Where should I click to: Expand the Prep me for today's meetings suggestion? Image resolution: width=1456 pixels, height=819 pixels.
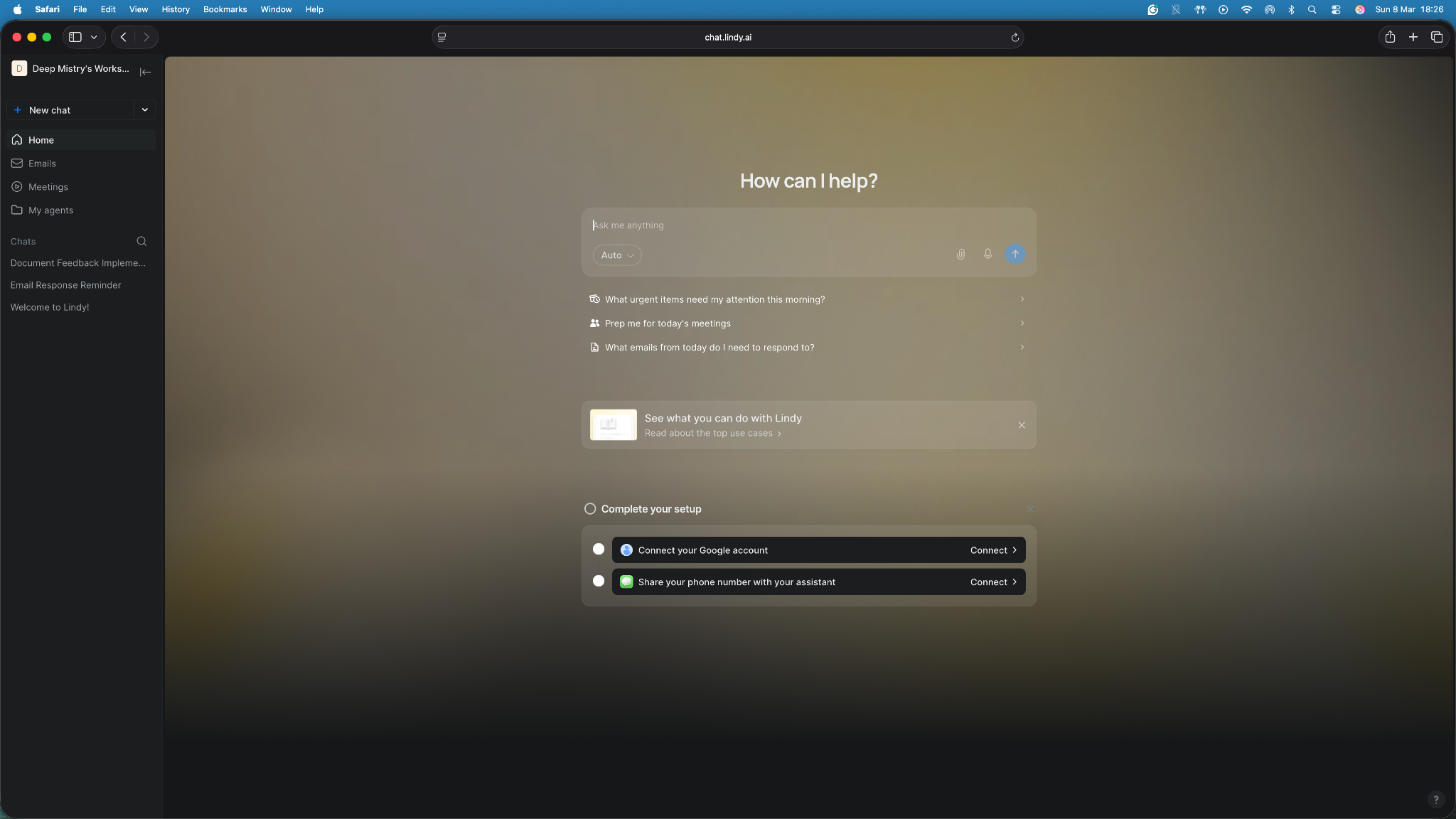[1022, 323]
